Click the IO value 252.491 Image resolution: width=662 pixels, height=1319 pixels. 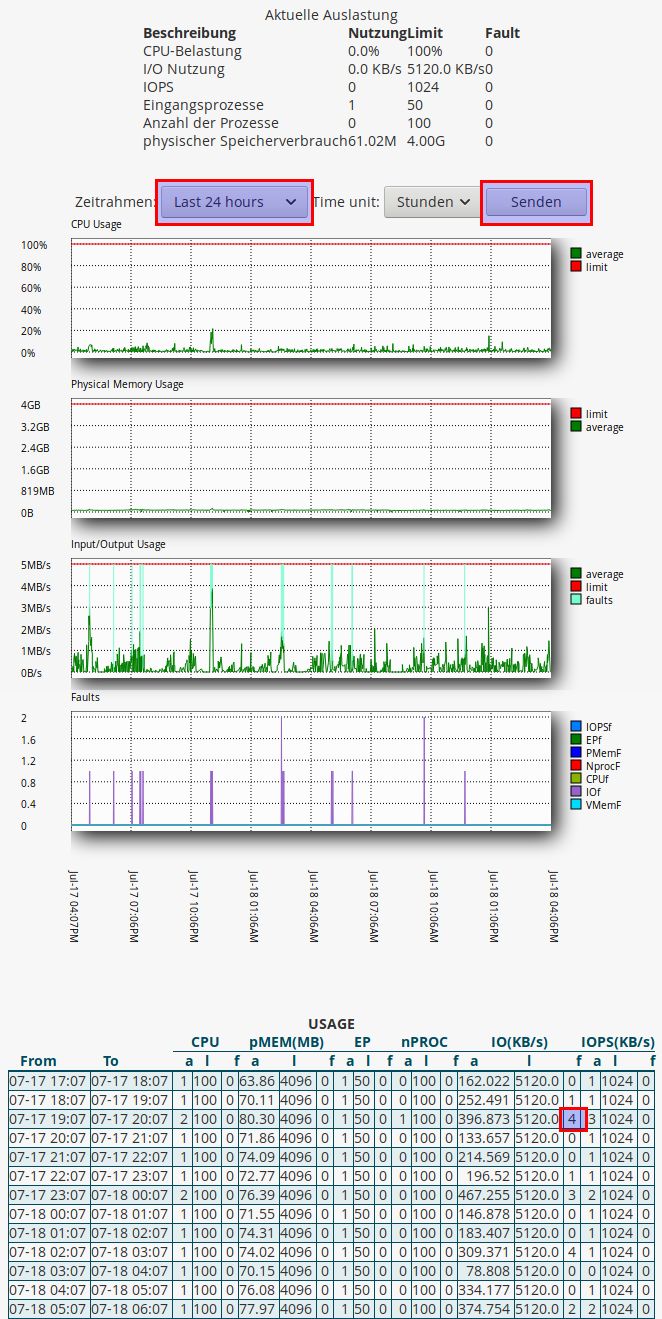click(484, 1100)
